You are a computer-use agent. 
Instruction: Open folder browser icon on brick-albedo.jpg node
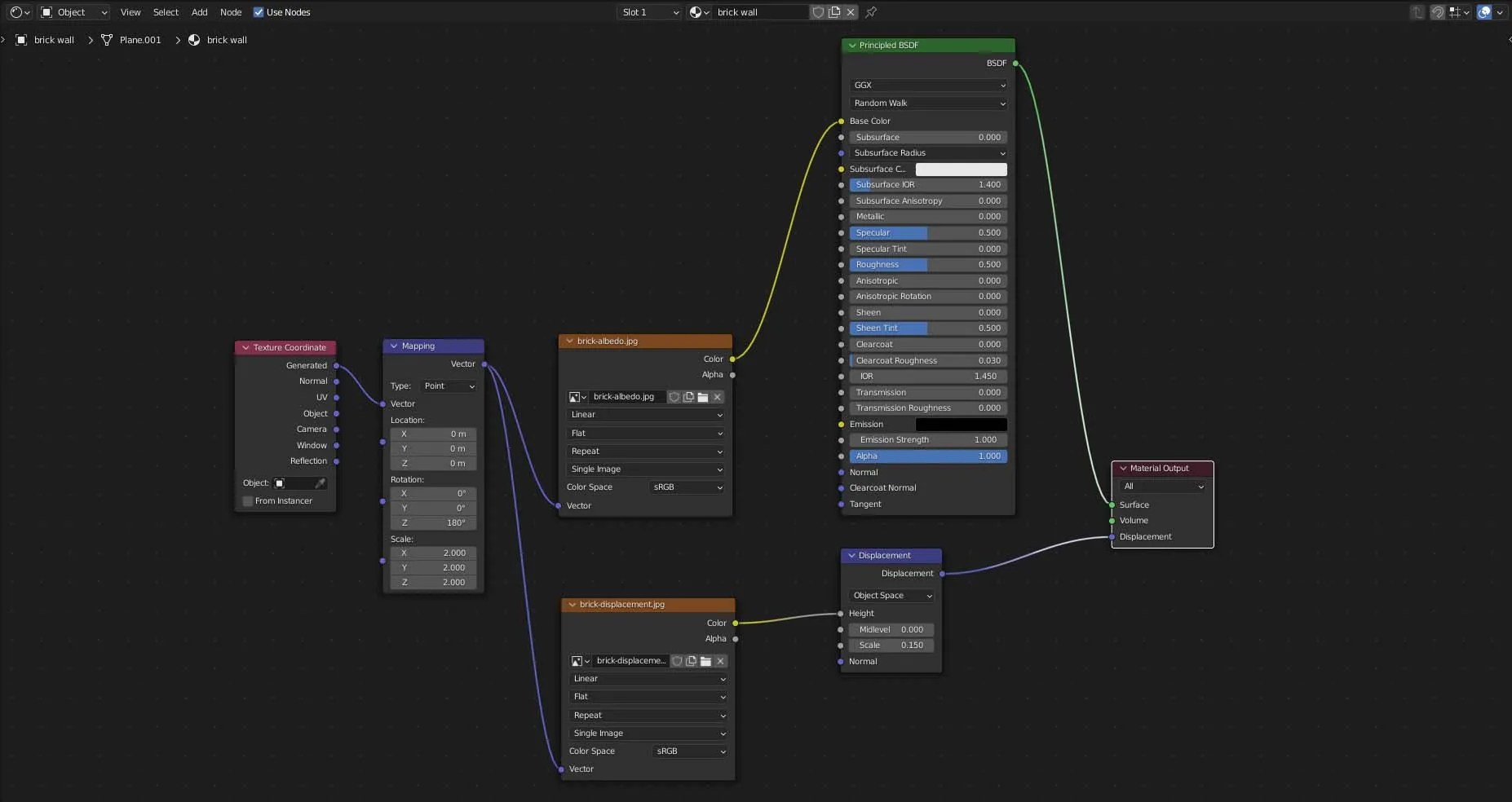[702, 397]
